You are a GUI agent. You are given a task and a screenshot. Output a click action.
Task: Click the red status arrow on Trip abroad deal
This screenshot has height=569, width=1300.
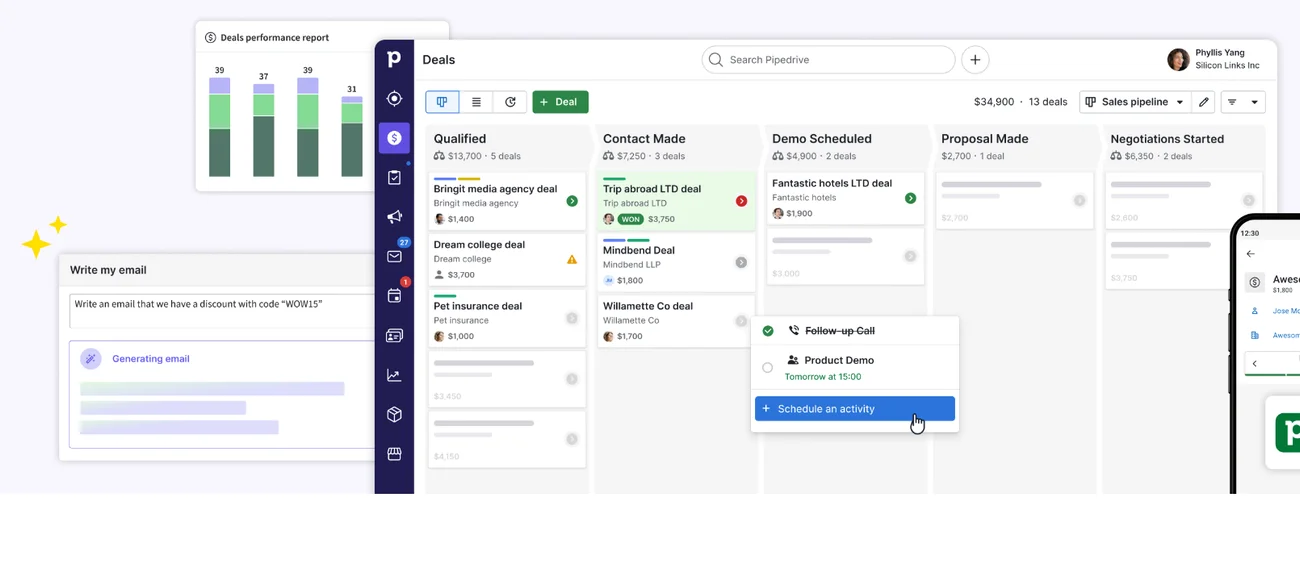(x=741, y=201)
